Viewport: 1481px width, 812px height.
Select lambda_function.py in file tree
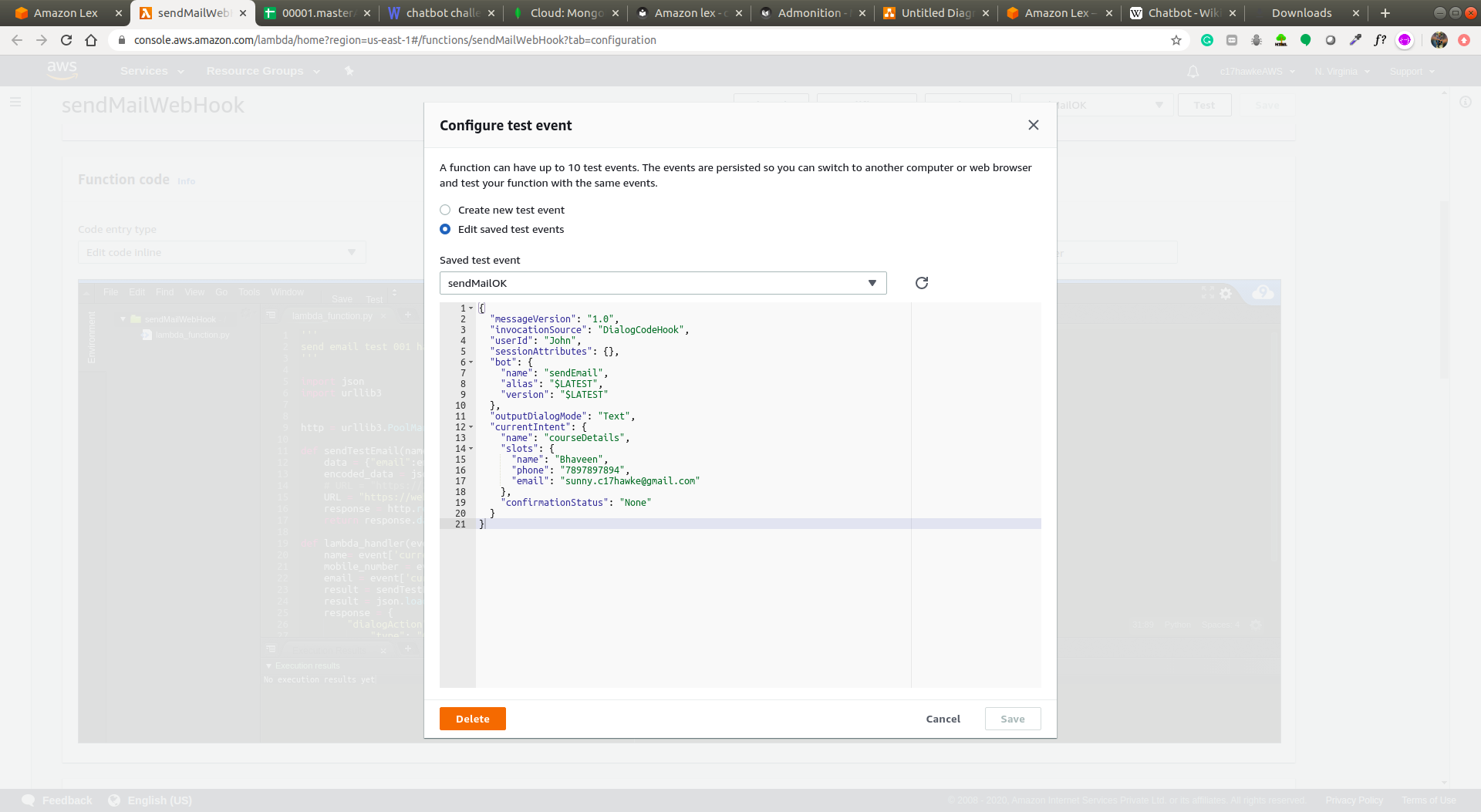192,335
